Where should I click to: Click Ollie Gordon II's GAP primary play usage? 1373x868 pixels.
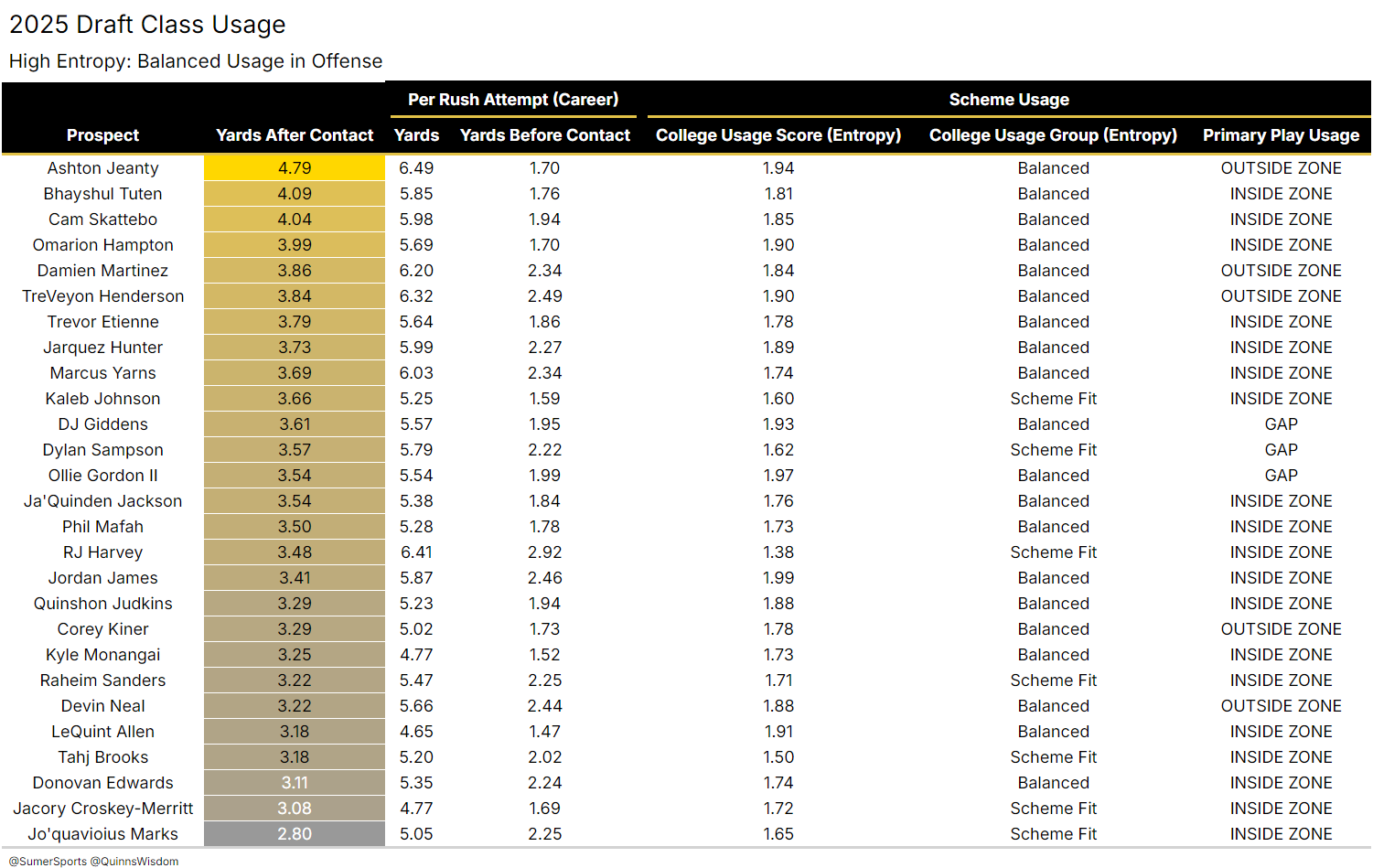point(1281,476)
